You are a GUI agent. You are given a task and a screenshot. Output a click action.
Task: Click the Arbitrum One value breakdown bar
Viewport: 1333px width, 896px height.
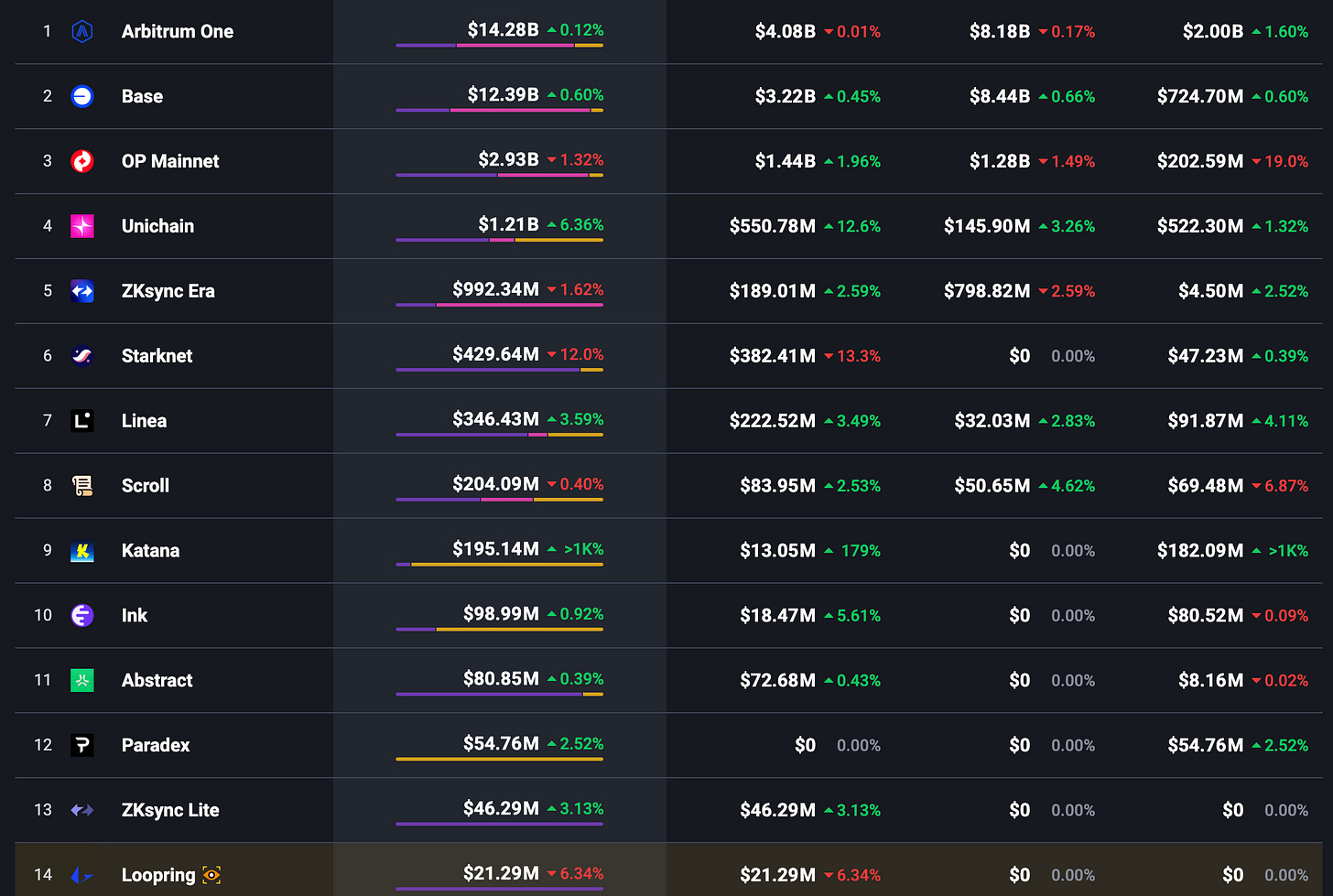pos(499,45)
